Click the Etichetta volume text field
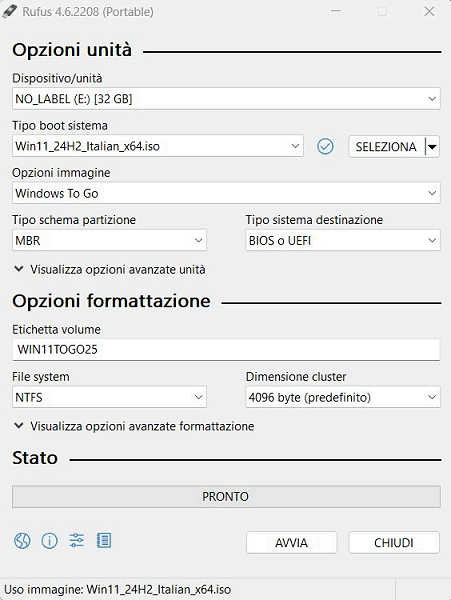This screenshot has width=451, height=600. pos(226,349)
